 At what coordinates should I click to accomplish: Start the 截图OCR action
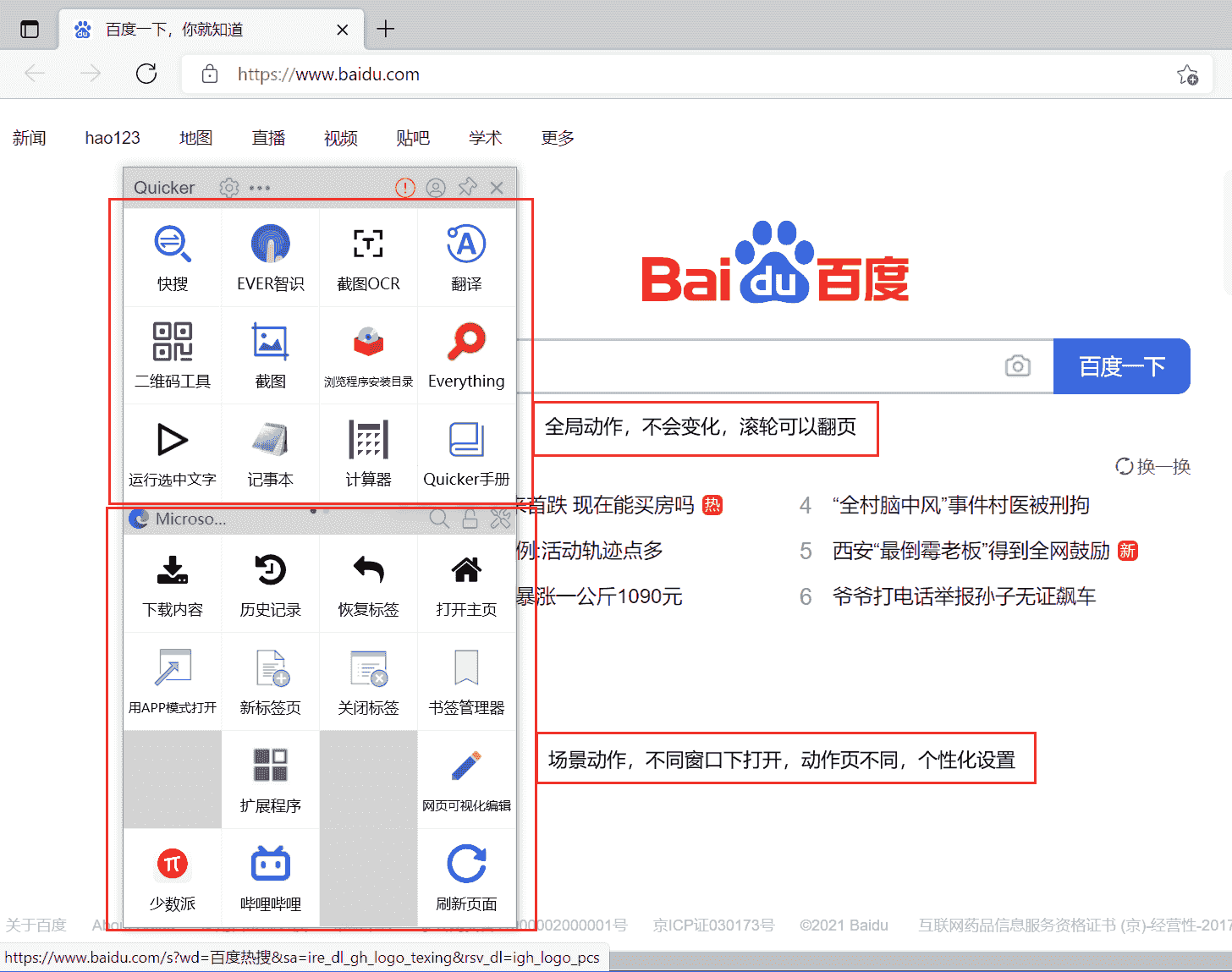[x=368, y=258]
